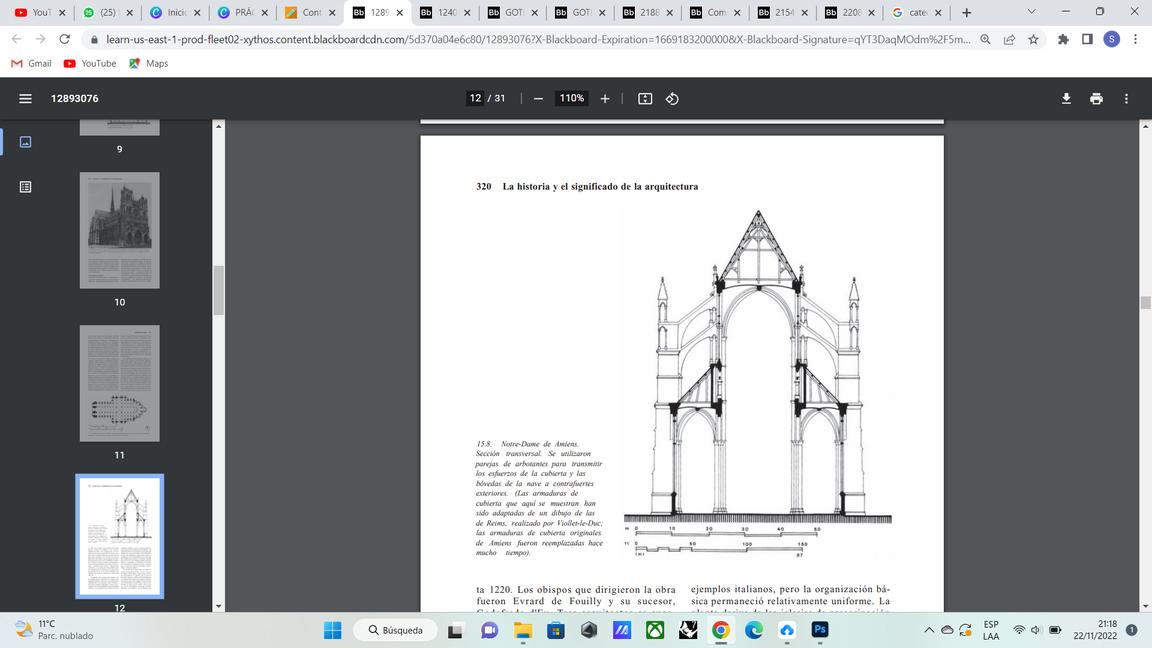Click the page number input field
1152x648 pixels.
tap(475, 98)
